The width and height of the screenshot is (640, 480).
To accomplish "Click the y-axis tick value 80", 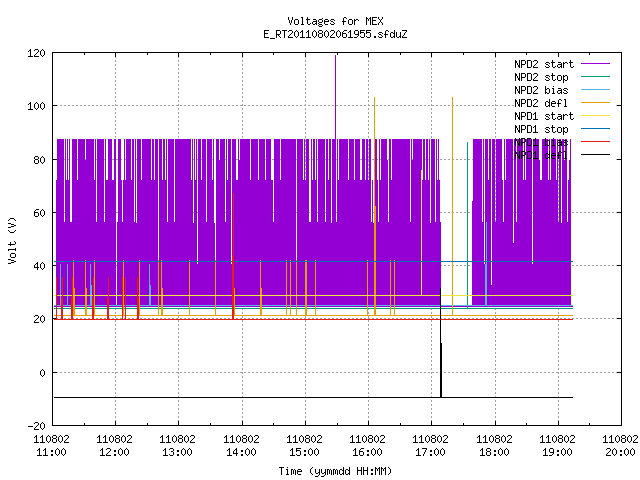I will (x=39, y=160).
